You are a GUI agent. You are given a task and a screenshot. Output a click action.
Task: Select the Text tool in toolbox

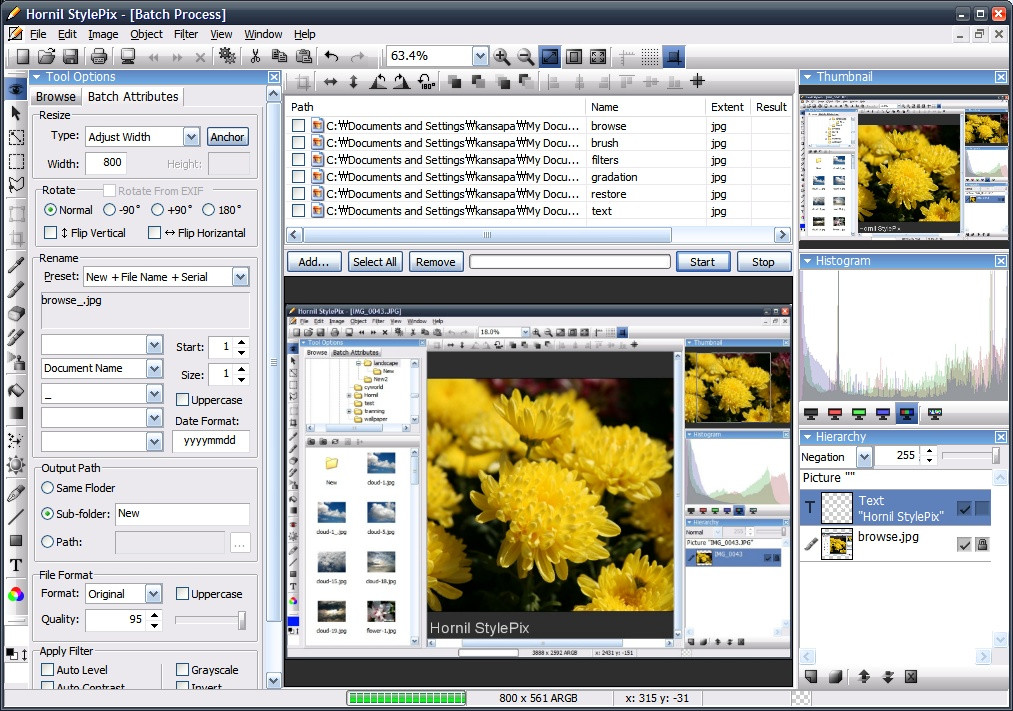pyautogui.click(x=16, y=566)
